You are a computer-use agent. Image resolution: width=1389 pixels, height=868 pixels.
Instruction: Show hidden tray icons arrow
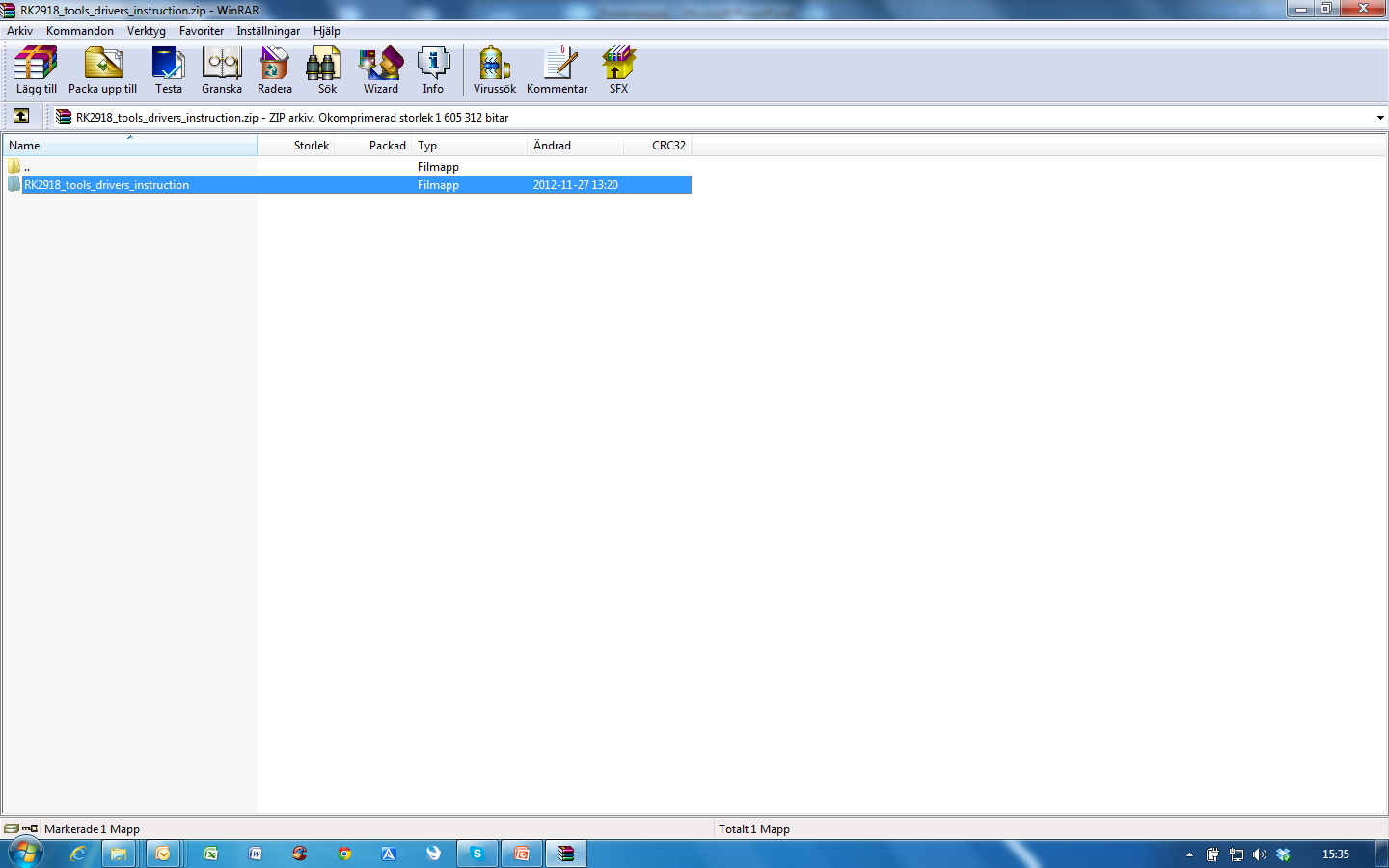[x=1189, y=854]
